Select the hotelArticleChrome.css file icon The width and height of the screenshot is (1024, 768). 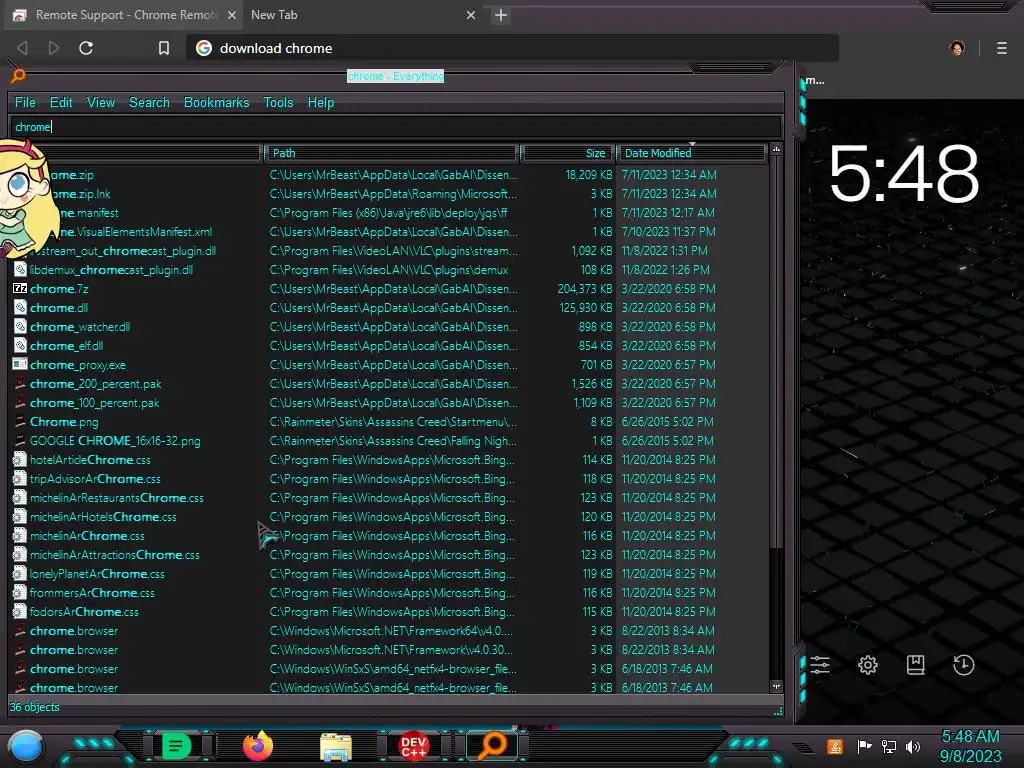point(20,459)
